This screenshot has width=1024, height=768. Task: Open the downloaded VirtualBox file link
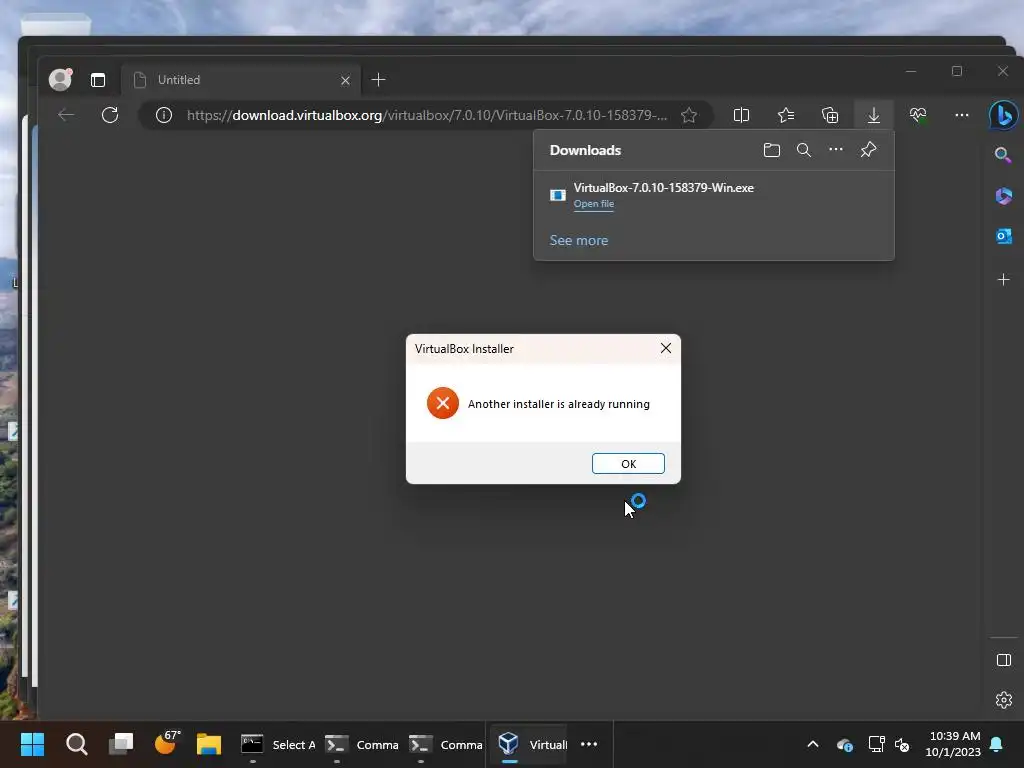[593, 204]
